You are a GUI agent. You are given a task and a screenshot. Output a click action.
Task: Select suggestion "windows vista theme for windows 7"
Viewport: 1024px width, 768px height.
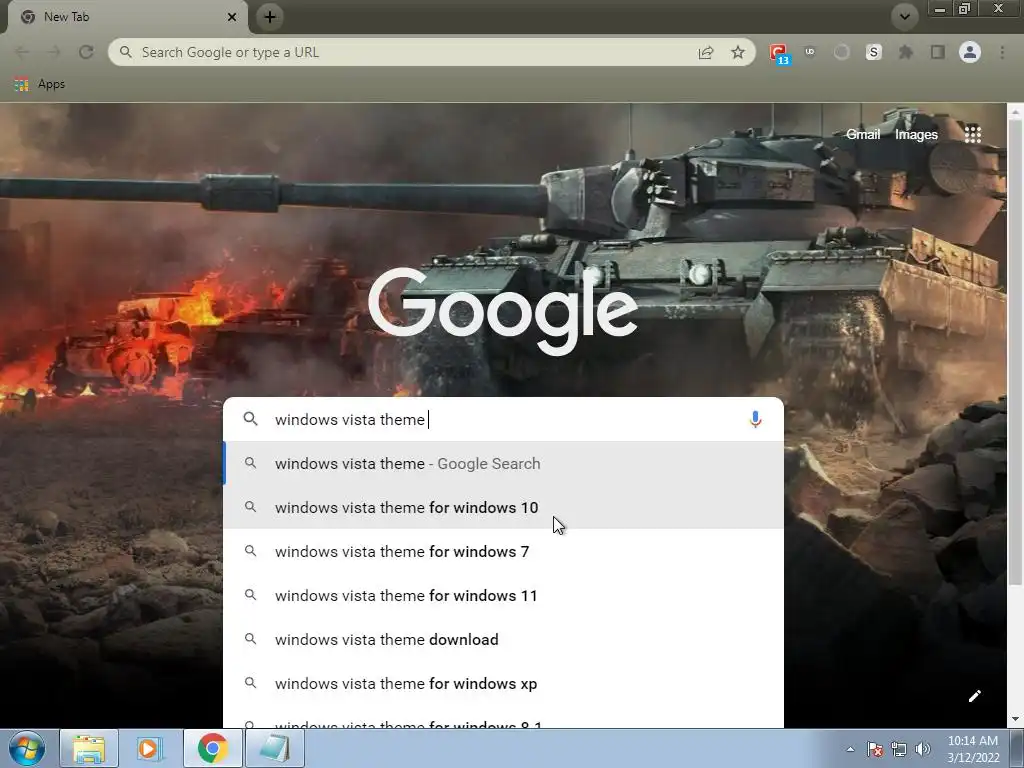[504, 551]
